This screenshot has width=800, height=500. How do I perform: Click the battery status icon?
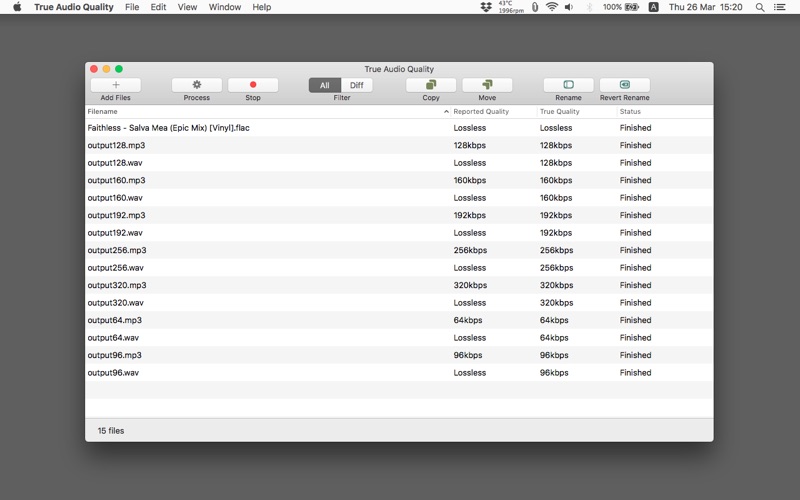[x=632, y=7]
